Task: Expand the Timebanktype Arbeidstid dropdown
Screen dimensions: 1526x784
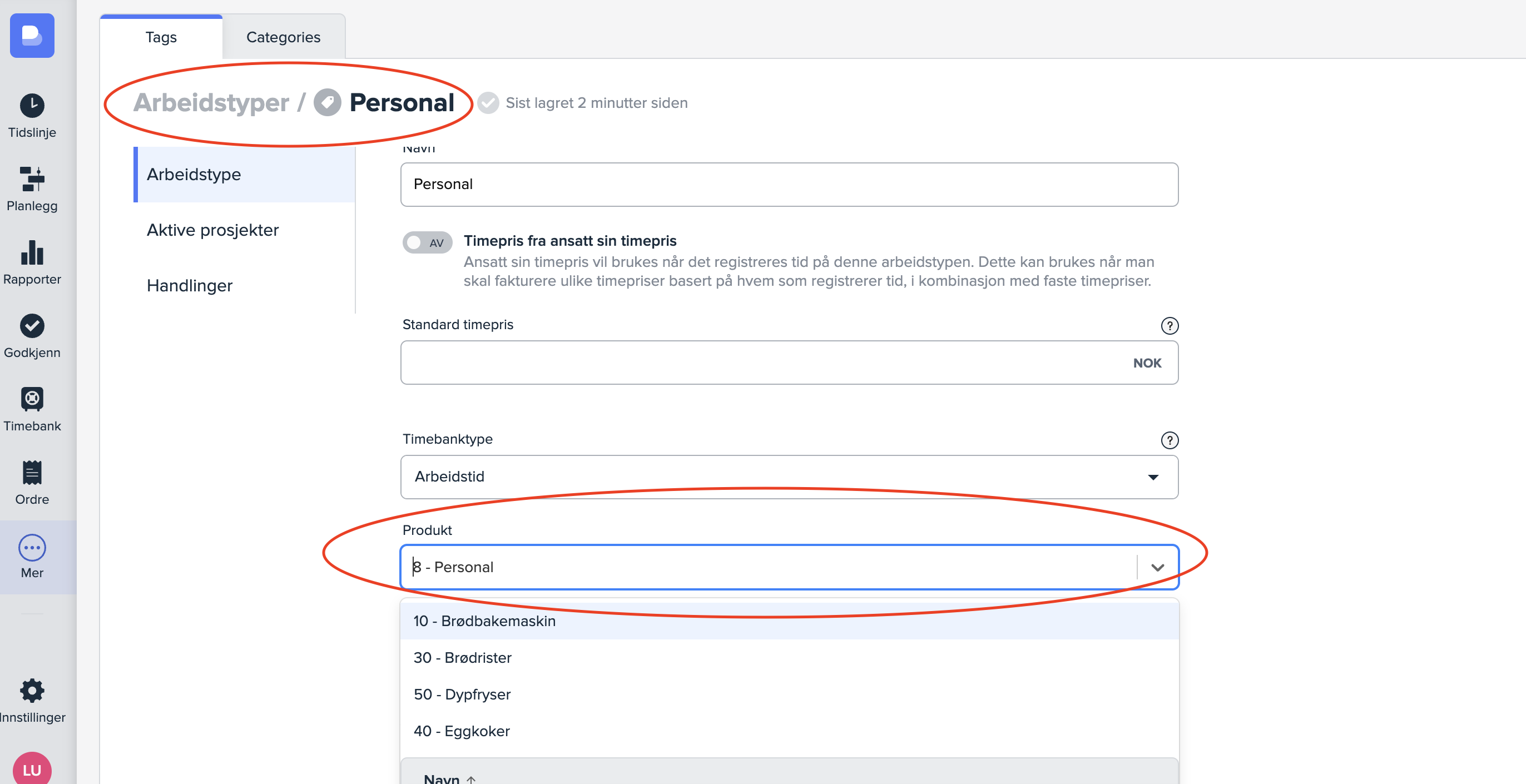Action: click(789, 477)
